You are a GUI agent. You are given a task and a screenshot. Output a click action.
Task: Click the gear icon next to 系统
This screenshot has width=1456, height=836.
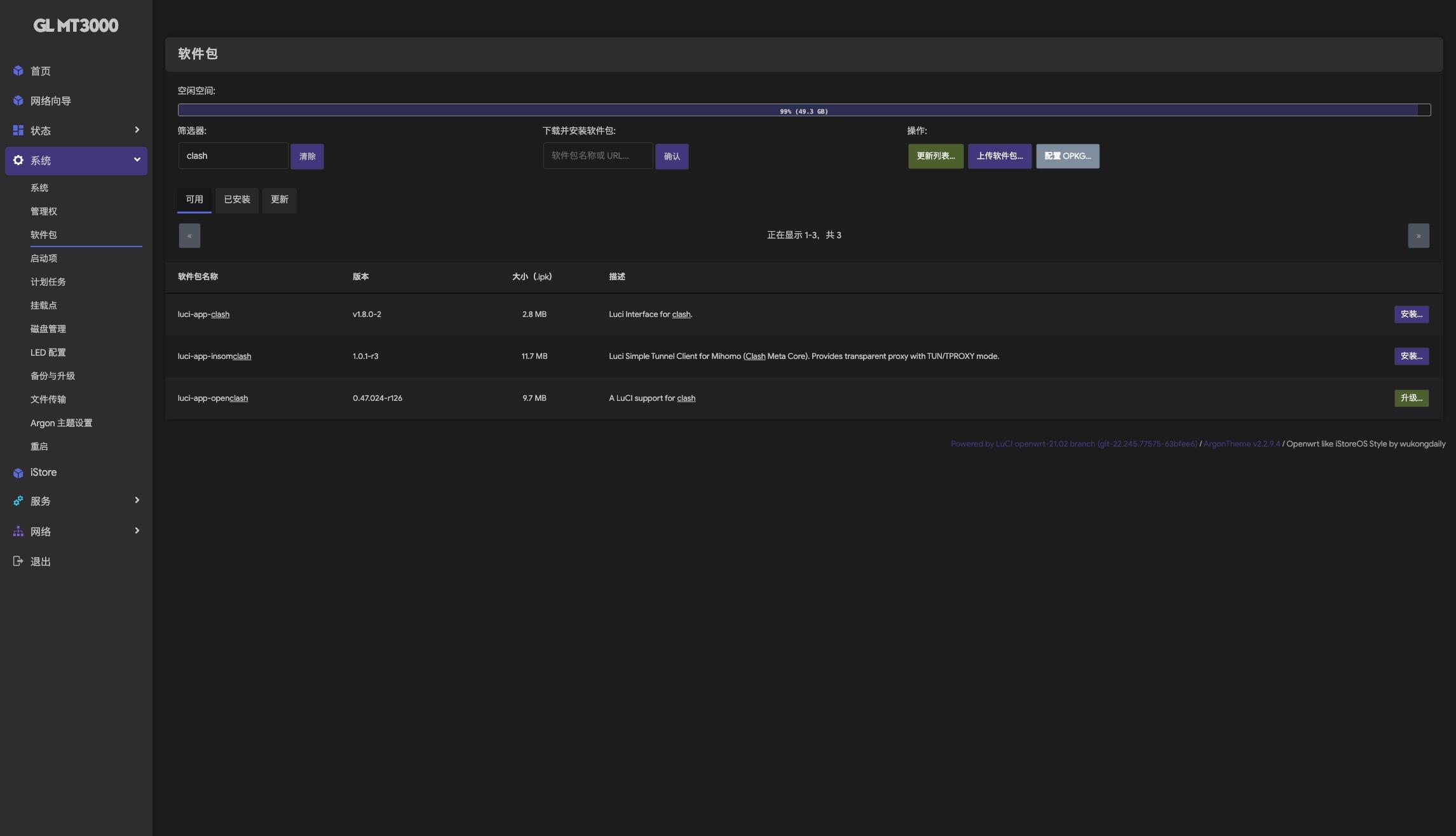18,161
